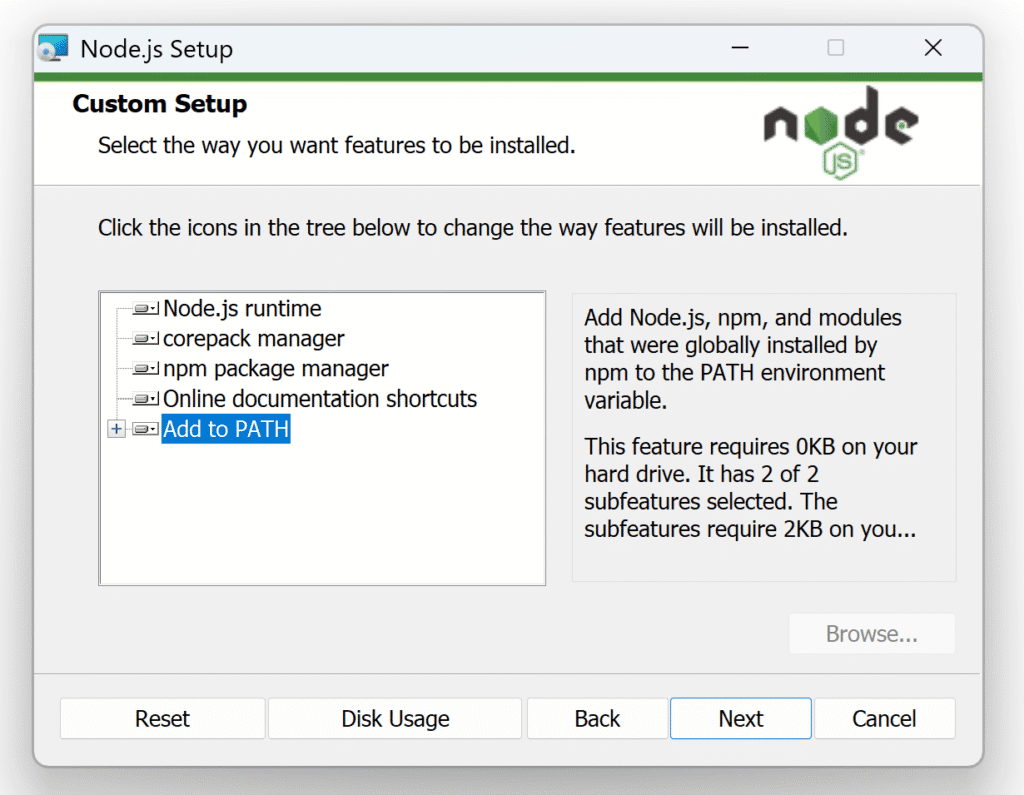Minimize the Node.js Setup window
Image resolution: width=1024 pixels, height=795 pixels.
point(740,48)
